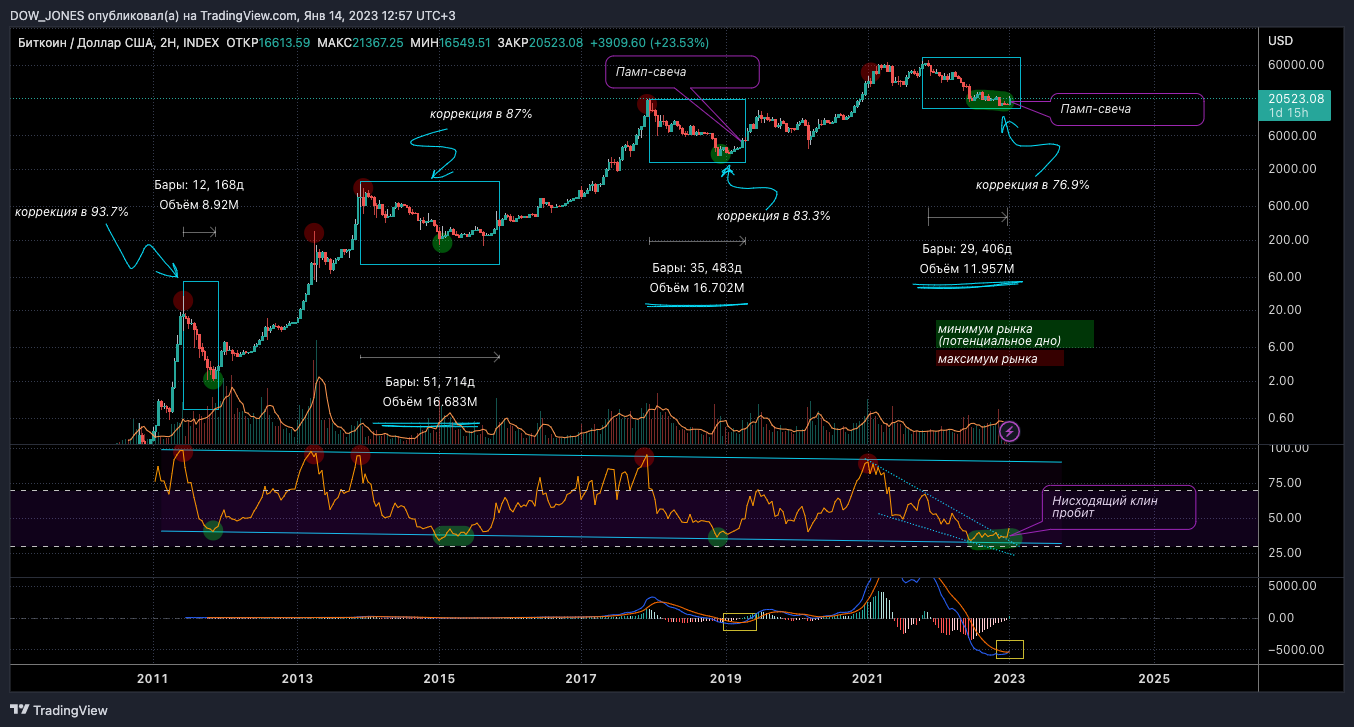Click the annotation коррекция в 93.7%
Screen dimensions: 1354x727
72,212
